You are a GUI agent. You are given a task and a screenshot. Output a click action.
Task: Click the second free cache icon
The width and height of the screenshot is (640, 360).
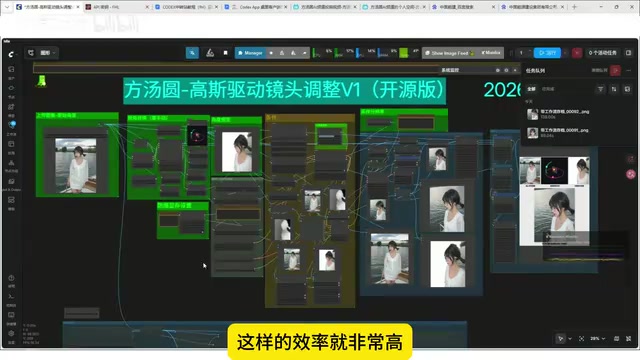[x=293, y=53]
